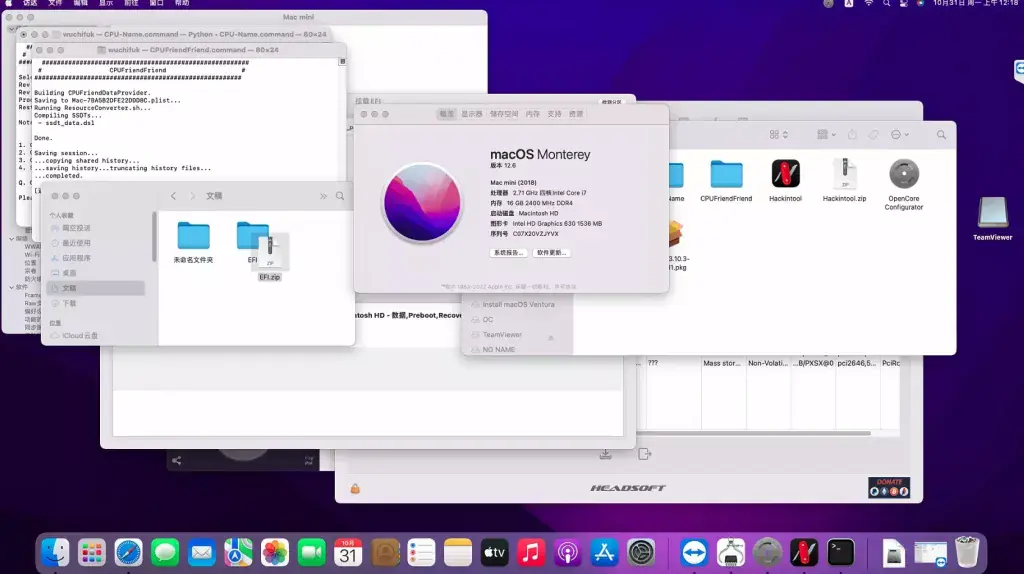Click the lock icon in Hackintool window
1024x574 pixels.
pos(355,488)
